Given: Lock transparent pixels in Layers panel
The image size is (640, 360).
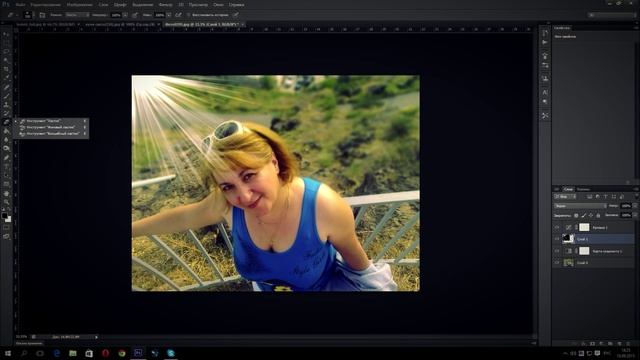Looking at the screenshot, I should pyautogui.click(x=576, y=216).
